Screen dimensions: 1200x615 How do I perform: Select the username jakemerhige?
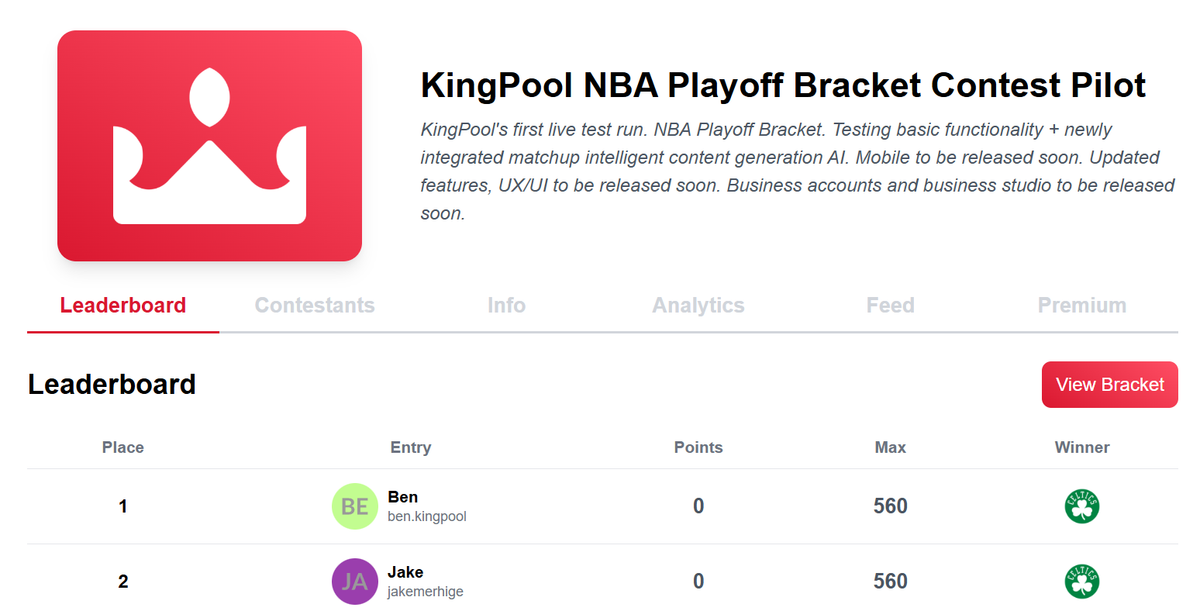425,592
